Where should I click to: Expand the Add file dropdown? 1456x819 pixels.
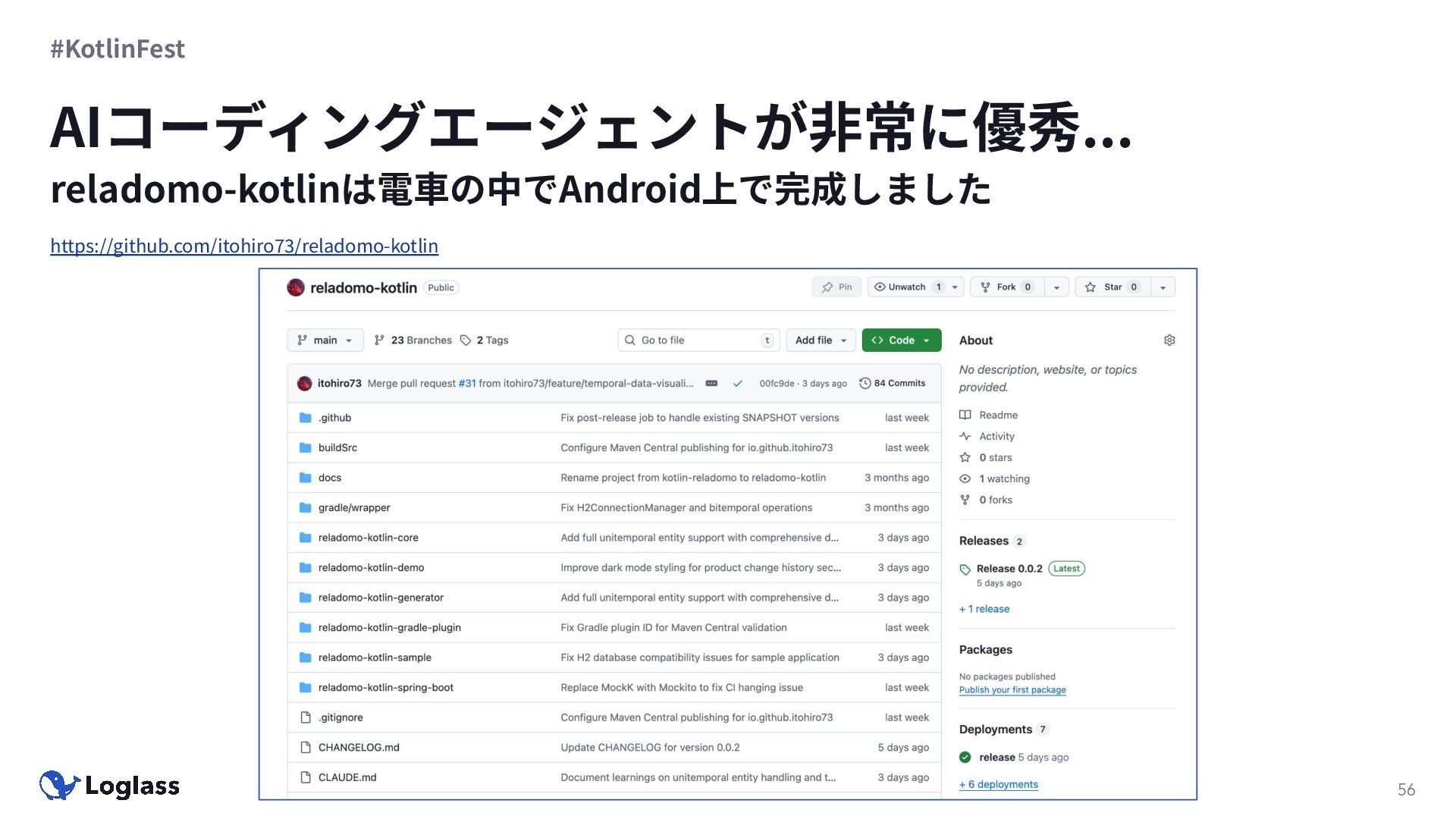coord(821,340)
